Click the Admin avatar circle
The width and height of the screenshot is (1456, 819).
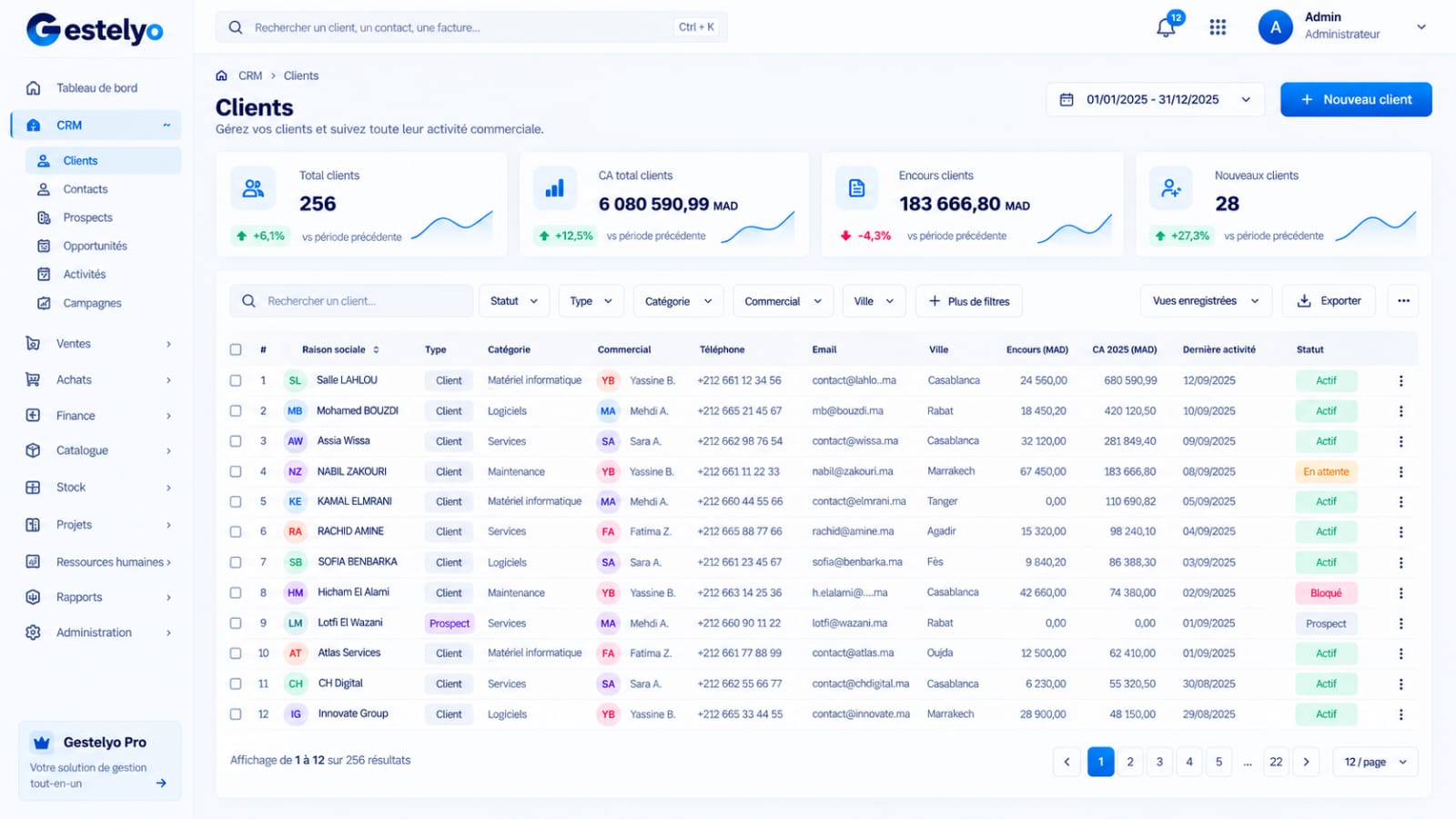(x=1275, y=27)
